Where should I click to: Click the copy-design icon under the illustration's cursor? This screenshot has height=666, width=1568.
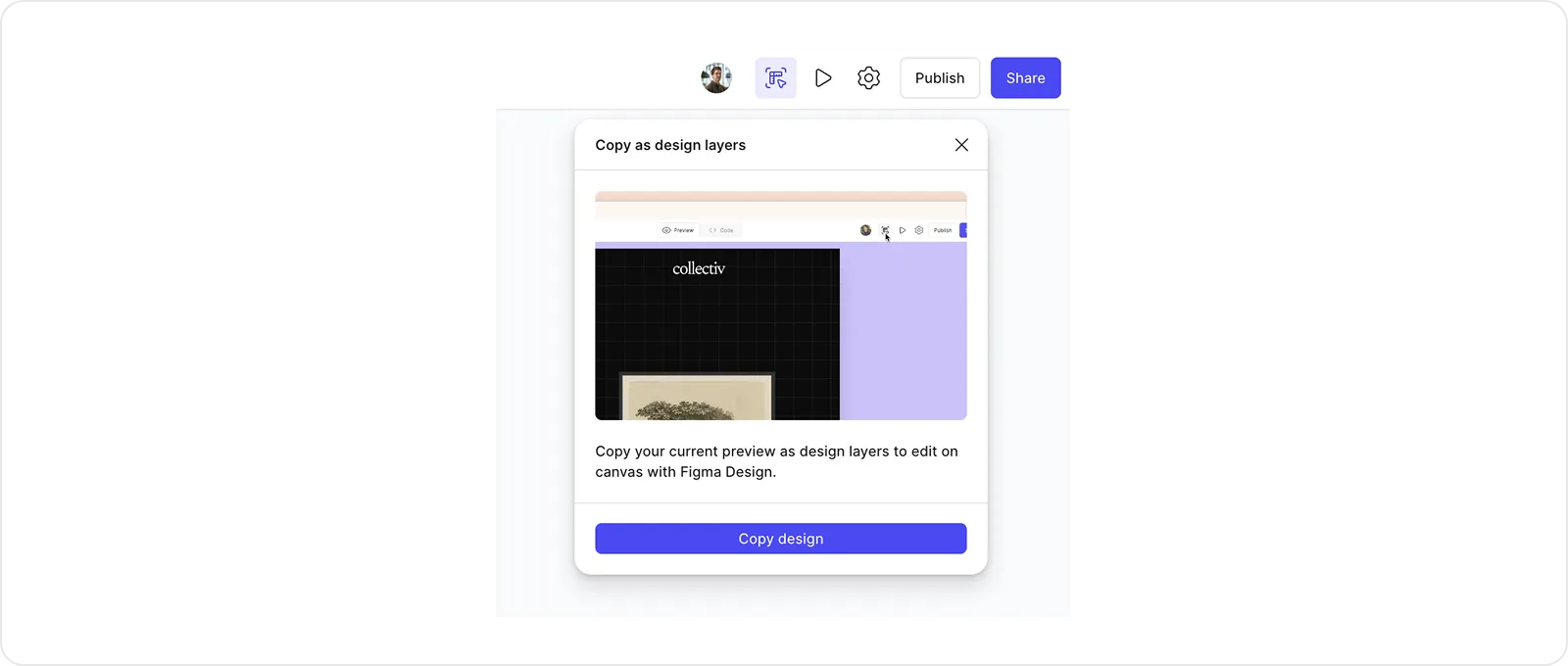(x=885, y=230)
